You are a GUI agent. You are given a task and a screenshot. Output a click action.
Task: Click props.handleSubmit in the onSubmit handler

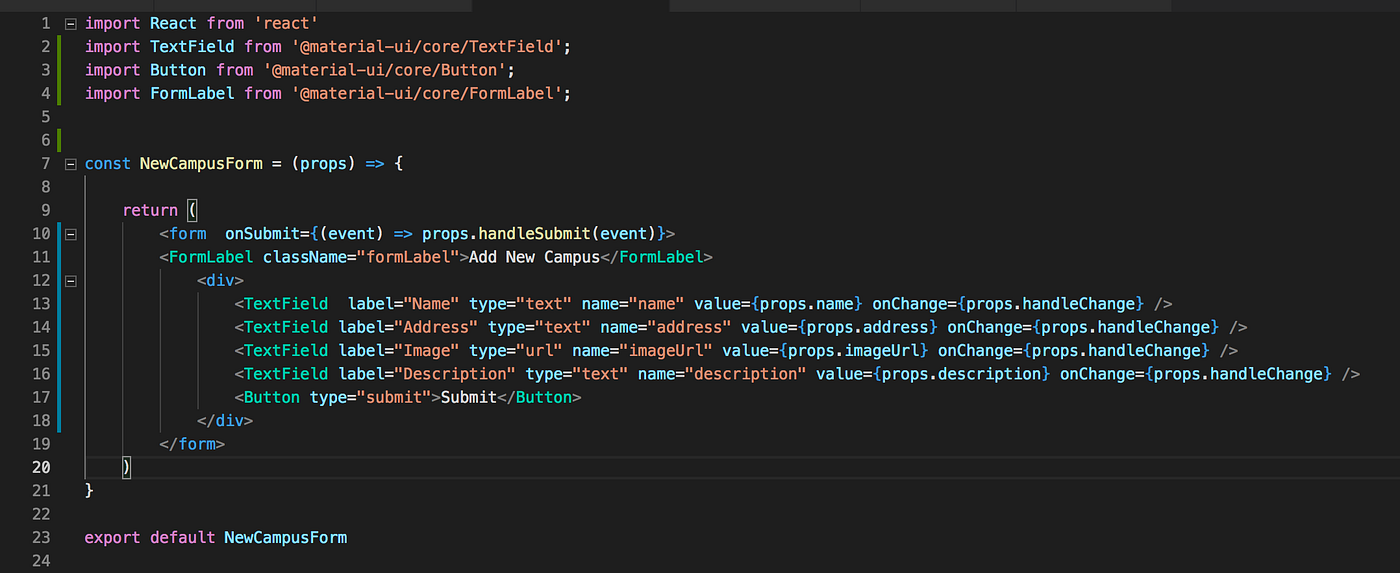point(506,234)
